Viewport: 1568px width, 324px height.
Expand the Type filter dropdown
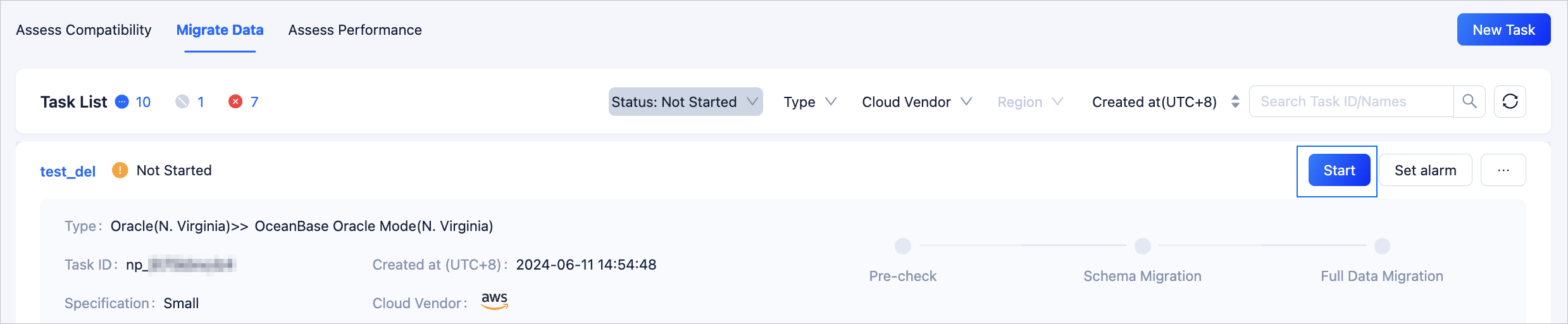pos(810,102)
